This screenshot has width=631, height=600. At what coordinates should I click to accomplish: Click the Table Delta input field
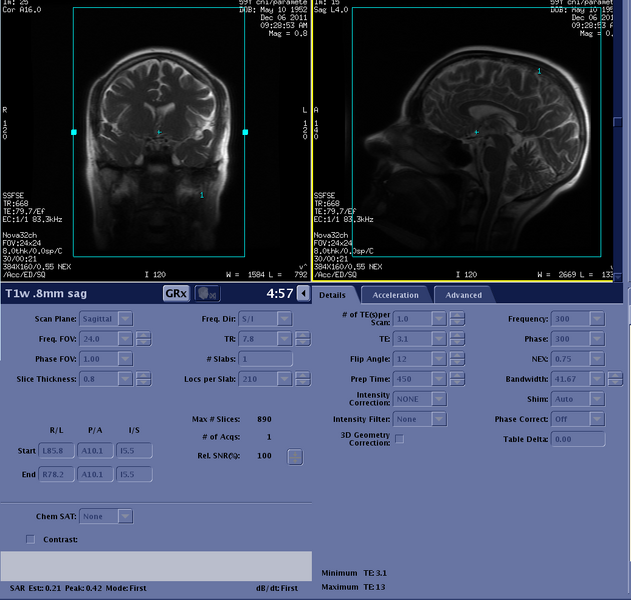pos(578,439)
